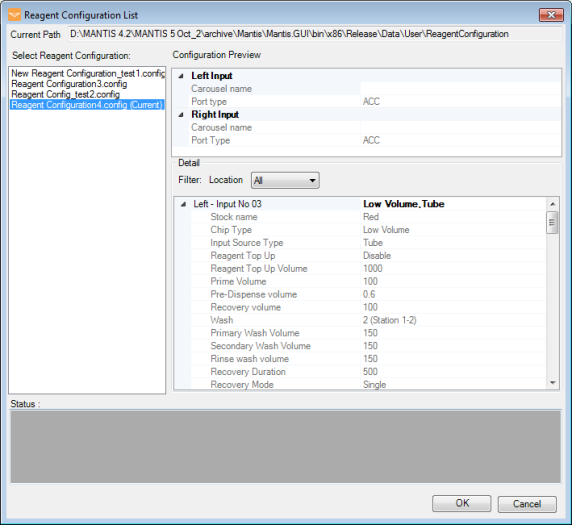Select Carousel name row under Right Input

[x=376, y=127]
